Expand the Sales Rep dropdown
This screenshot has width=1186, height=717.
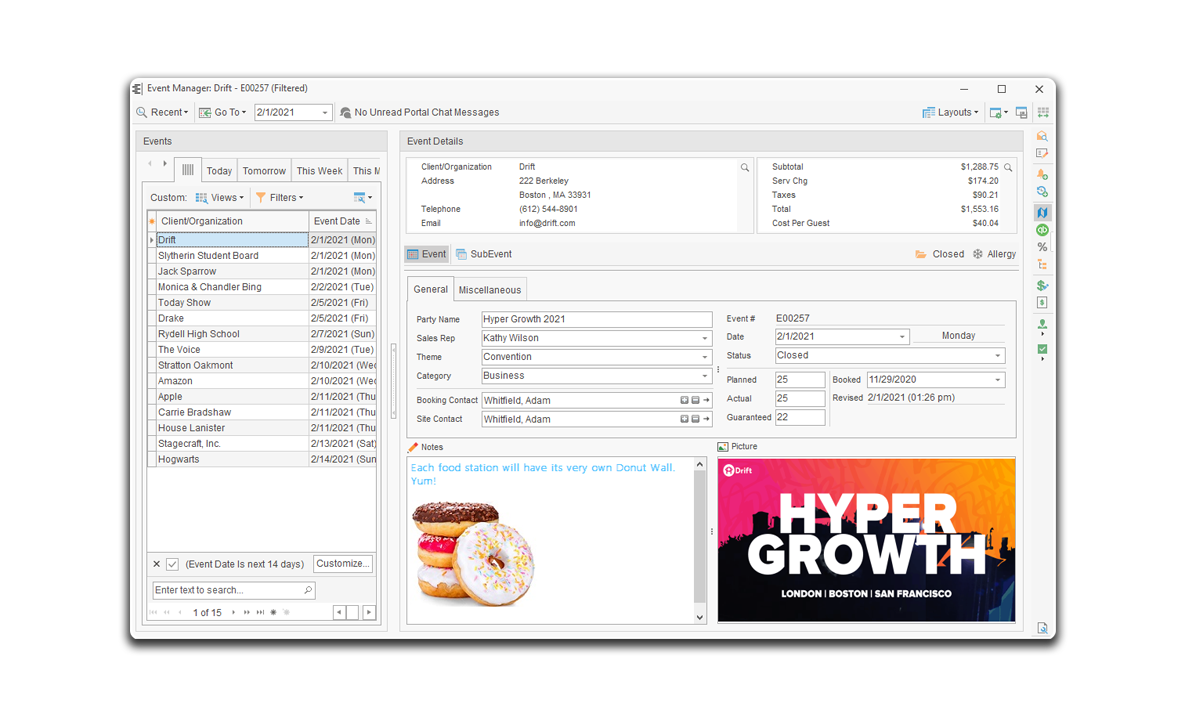[x=704, y=338]
